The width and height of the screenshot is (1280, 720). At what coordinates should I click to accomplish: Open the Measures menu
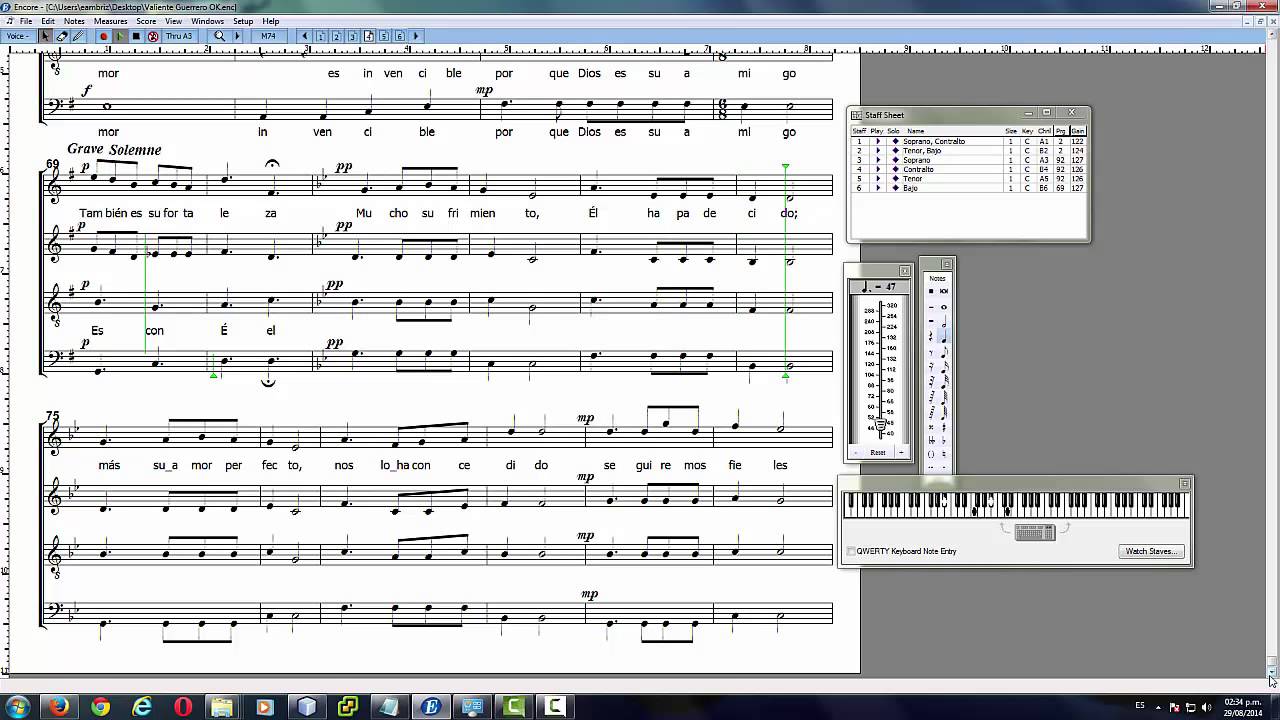pyautogui.click(x=110, y=21)
